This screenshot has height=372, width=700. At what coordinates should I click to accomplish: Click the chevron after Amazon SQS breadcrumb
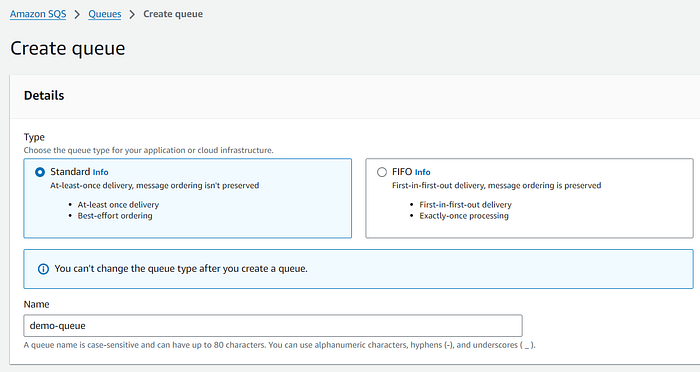(77, 14)
